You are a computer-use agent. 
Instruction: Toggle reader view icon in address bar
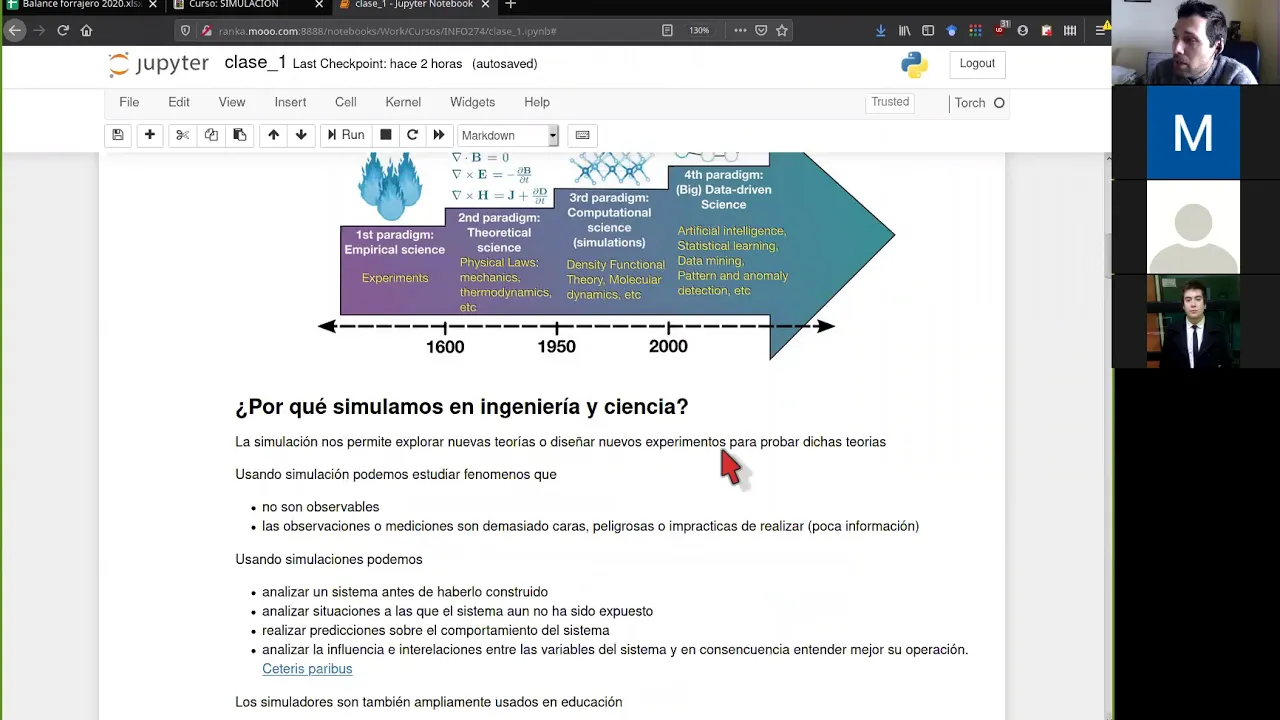coord(667,31)
